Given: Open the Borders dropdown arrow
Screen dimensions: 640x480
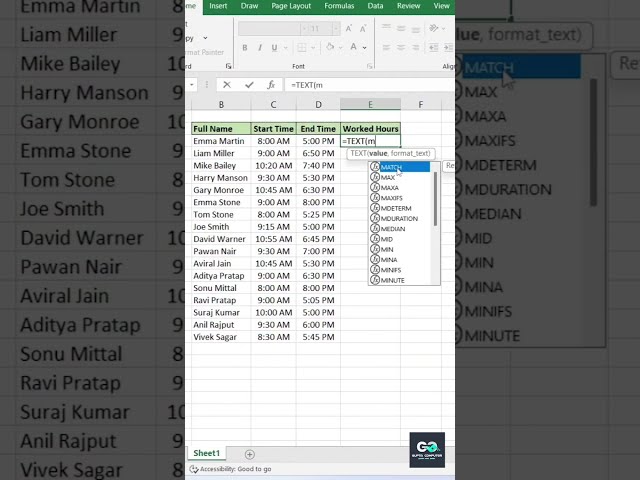Looking at the screenshot, I should pos(313,48).
